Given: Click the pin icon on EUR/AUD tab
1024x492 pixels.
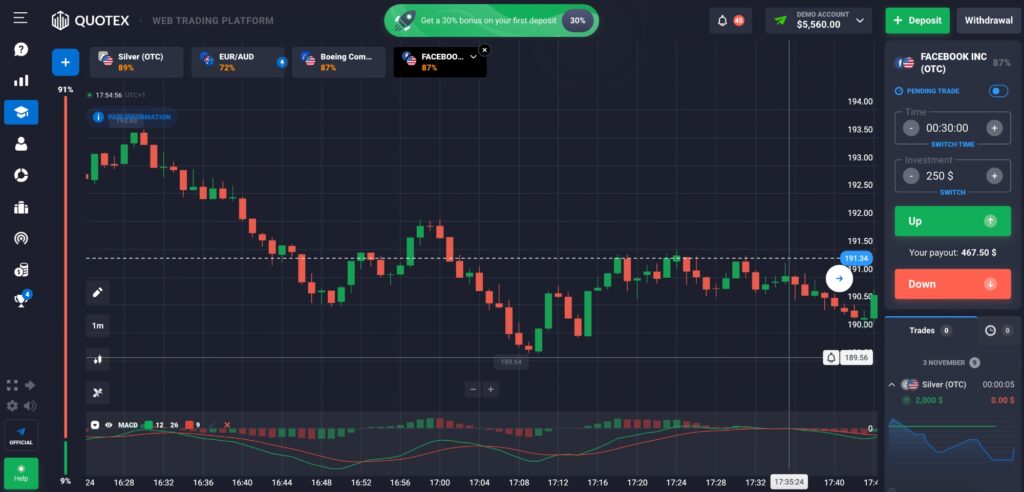Looking at the screenshot, I should pos(281,62).
